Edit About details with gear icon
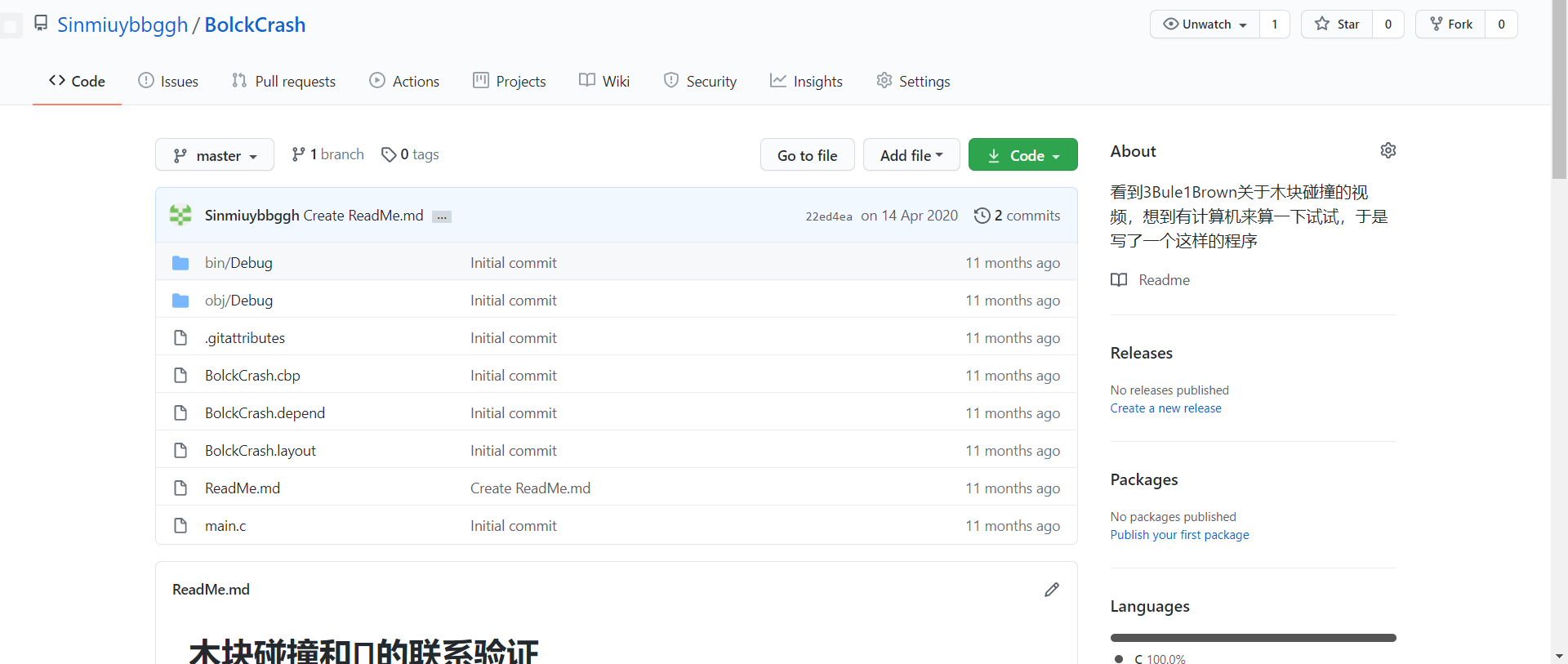 pos(1388,150)
